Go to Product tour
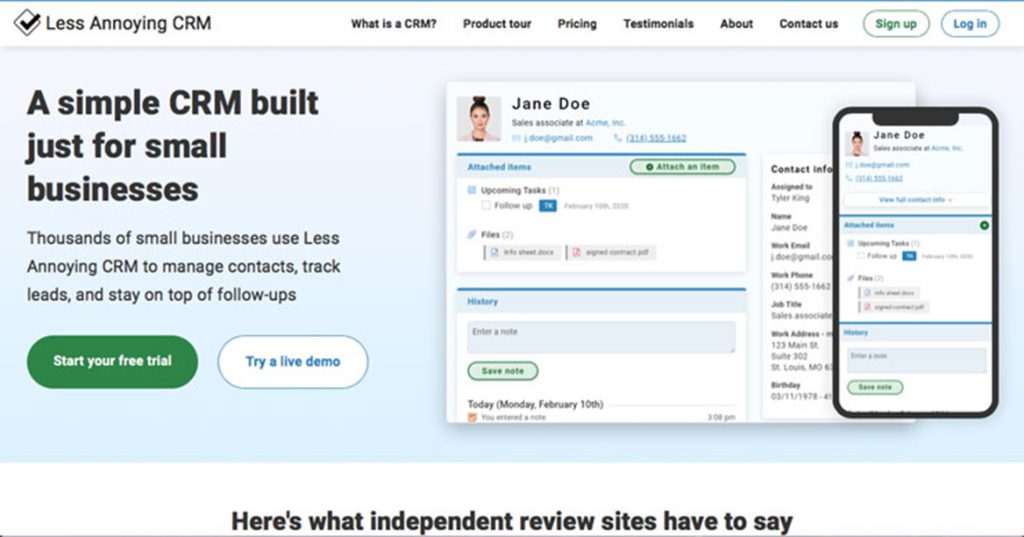1024x537 pixels. click(497, 24)
